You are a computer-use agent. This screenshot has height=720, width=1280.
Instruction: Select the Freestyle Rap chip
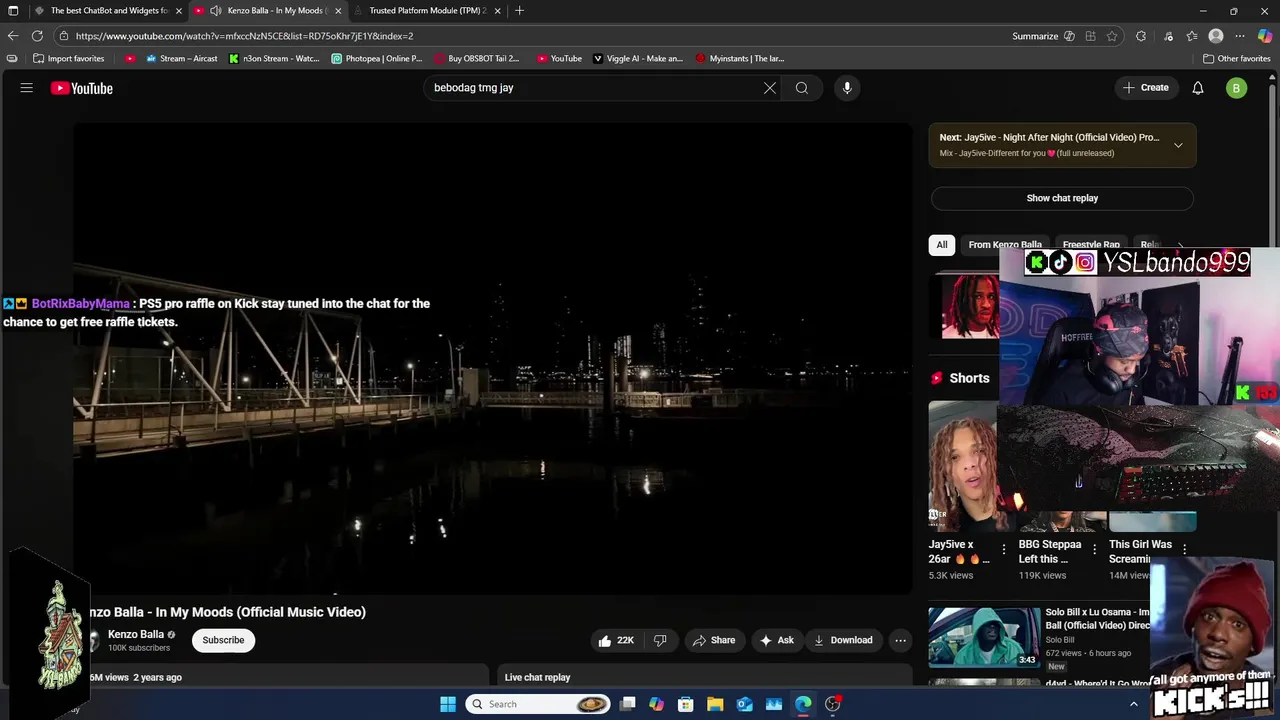point(1091,245)
